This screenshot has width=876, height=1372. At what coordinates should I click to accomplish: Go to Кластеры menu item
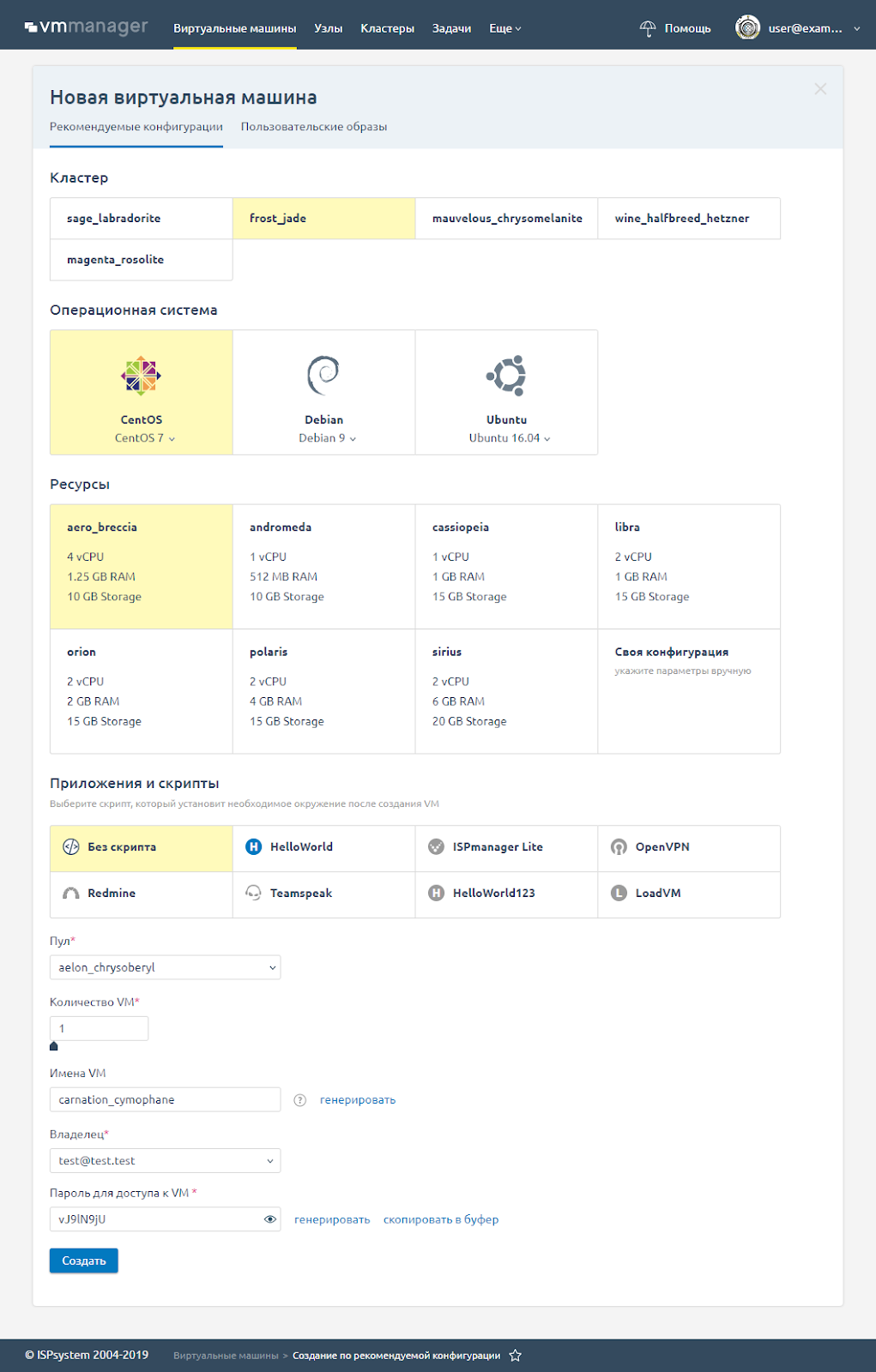point(387,28)
